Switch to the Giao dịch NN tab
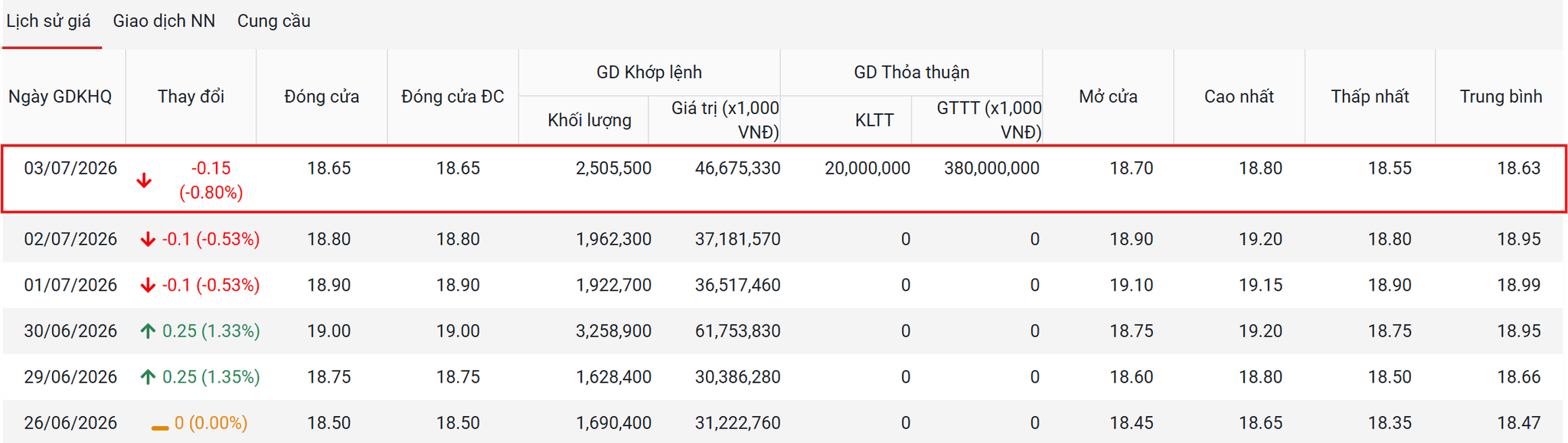Viewport: 1568px width, 443px height. 164,21
